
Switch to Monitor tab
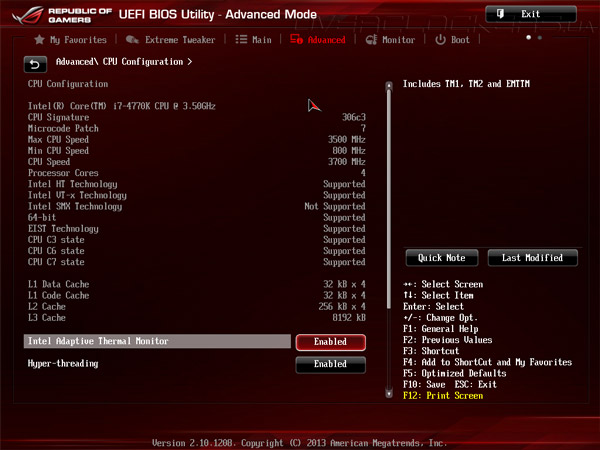click(390, 40)
